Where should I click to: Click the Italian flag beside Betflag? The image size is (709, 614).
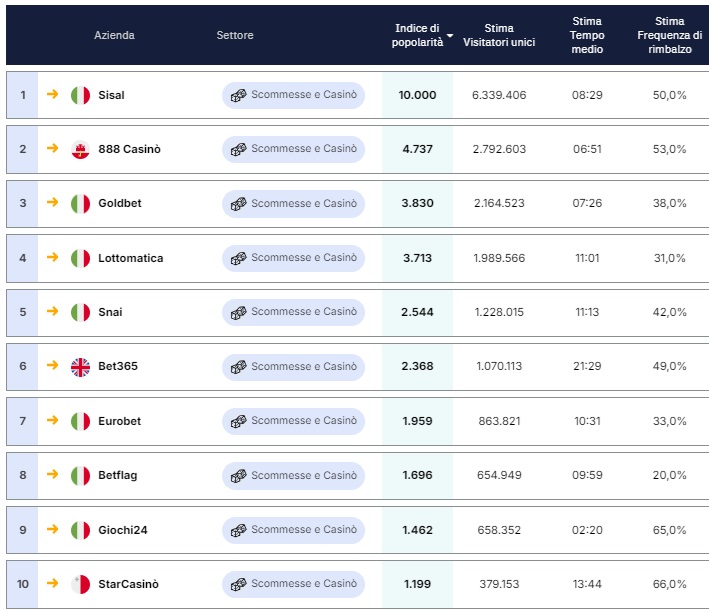[x=80, y=476]
